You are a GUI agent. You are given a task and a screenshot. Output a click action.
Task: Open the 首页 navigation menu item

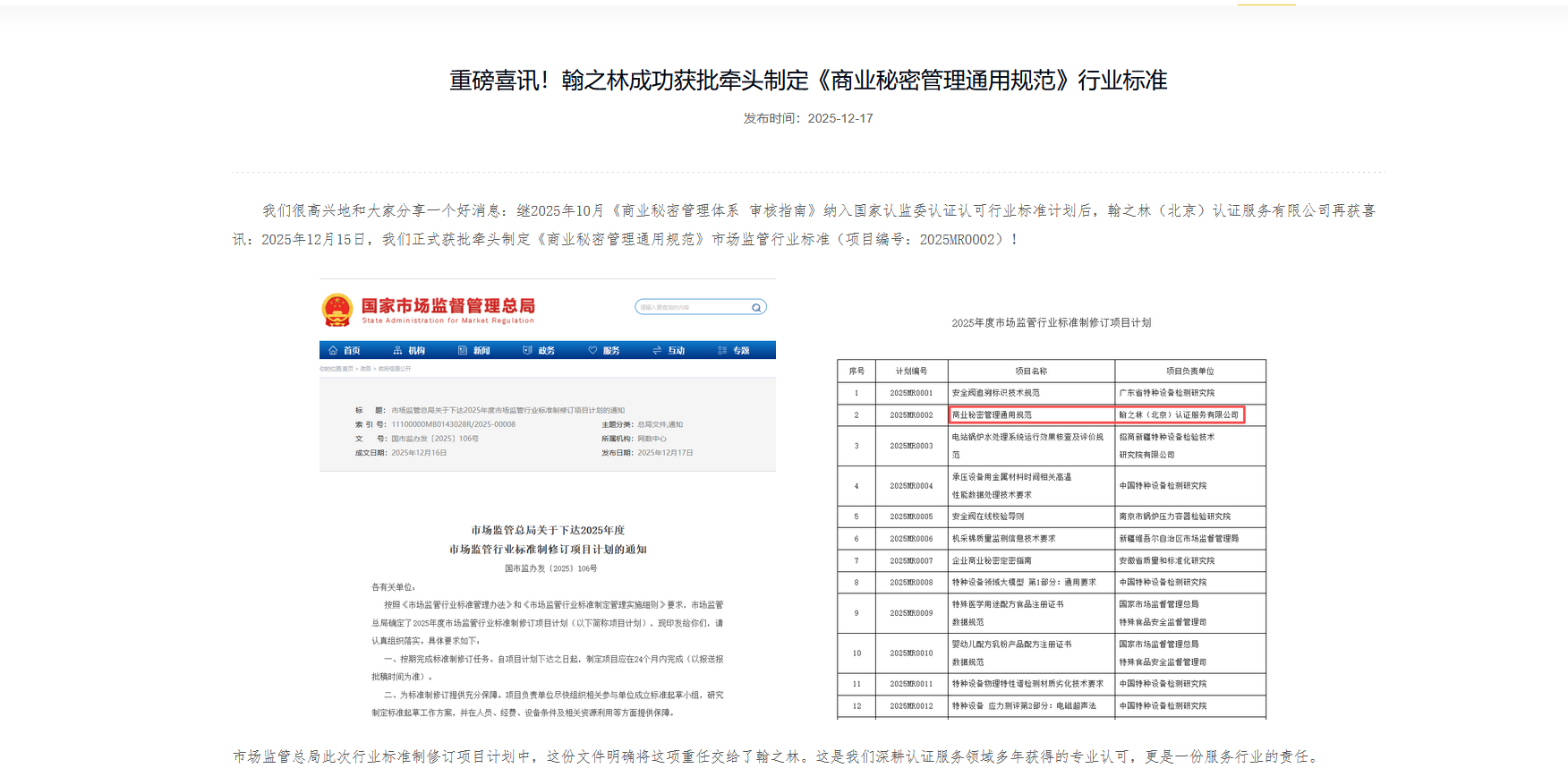coord(352,351)
